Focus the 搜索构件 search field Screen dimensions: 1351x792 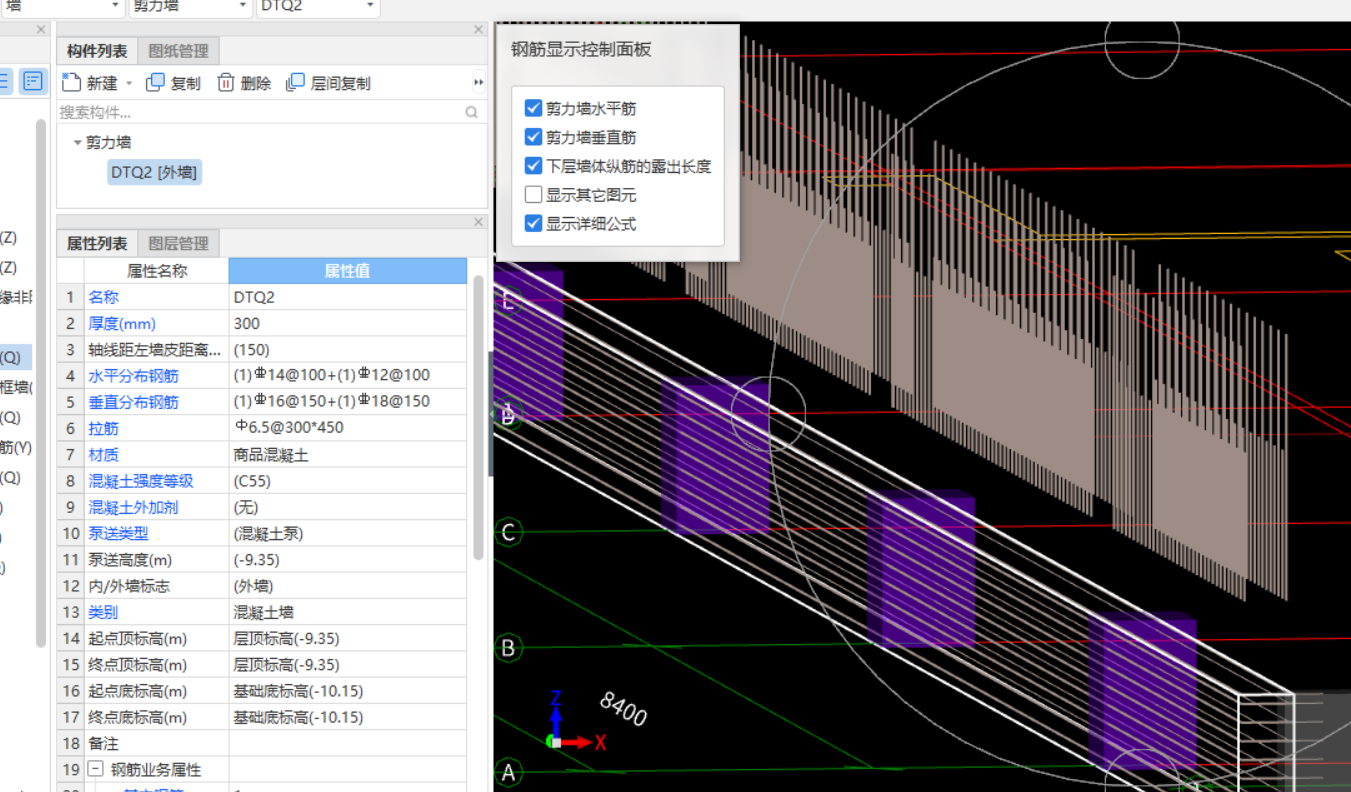tap(260, 113)
